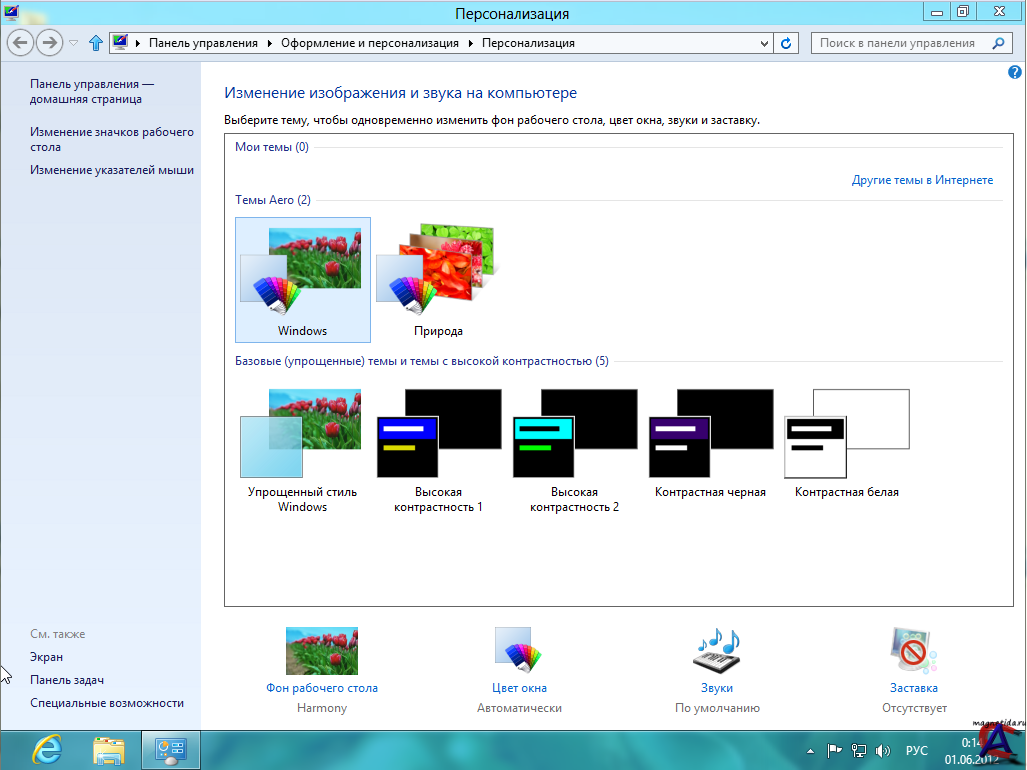1027x770 pixels.
Task: Open 'Панель управления — домашняя страница' link
Action: click(92, 92)
